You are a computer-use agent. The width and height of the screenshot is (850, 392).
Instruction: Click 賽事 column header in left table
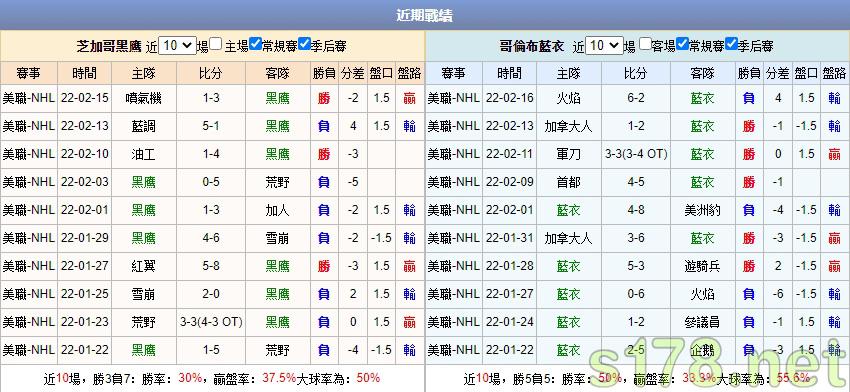coord(29,73)
